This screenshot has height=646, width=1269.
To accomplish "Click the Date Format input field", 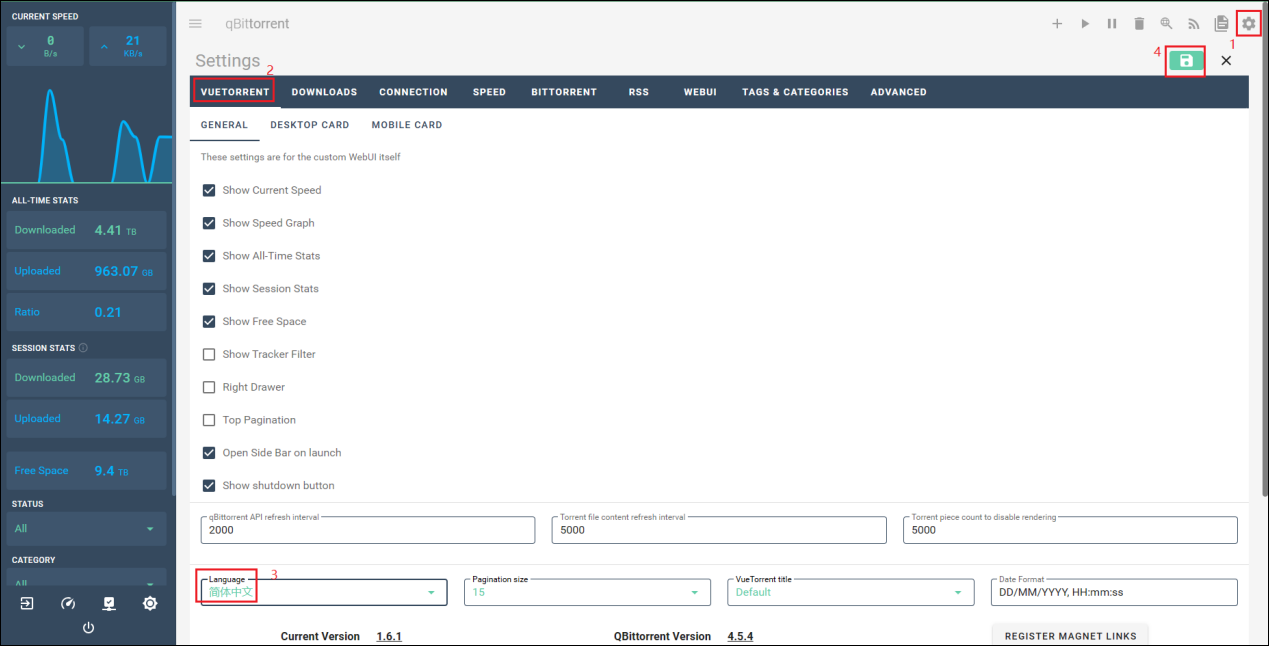I will pyautogui.click(x=1113, y=592).
